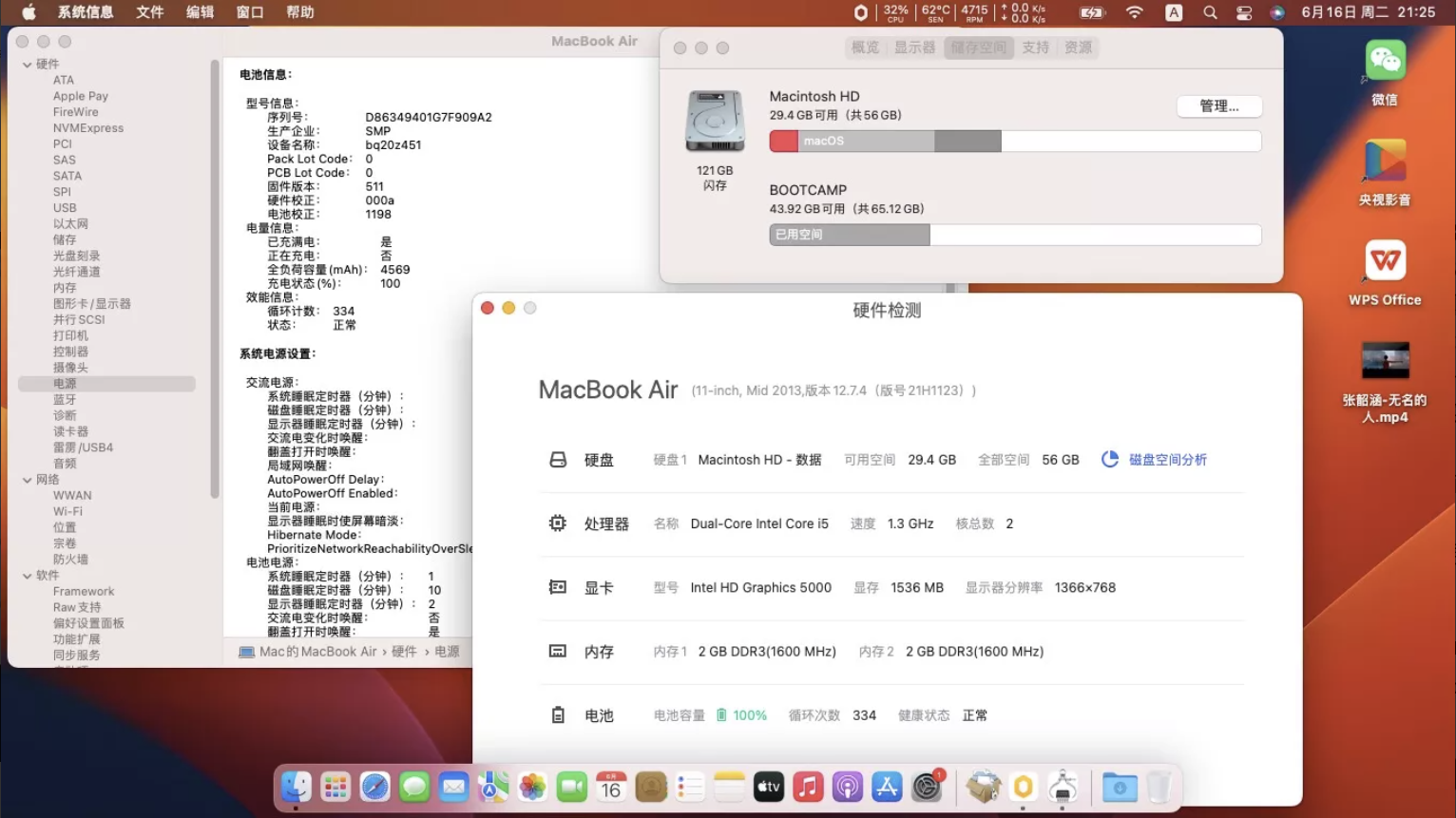Open WeChat (微信) desktop icon
Screen dimensions: 1456x818
pos(1385,62)
